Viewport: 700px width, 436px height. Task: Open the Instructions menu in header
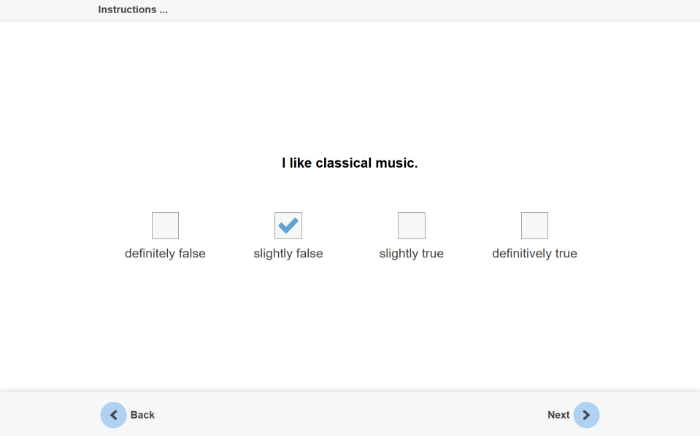126,10
